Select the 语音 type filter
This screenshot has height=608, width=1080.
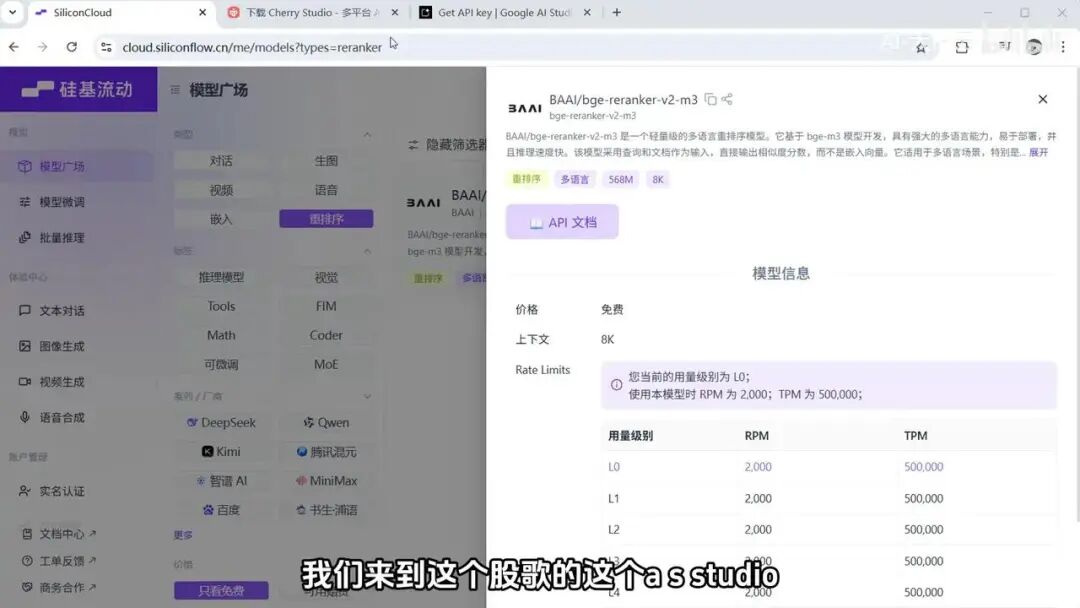click(x=326, y=190)
